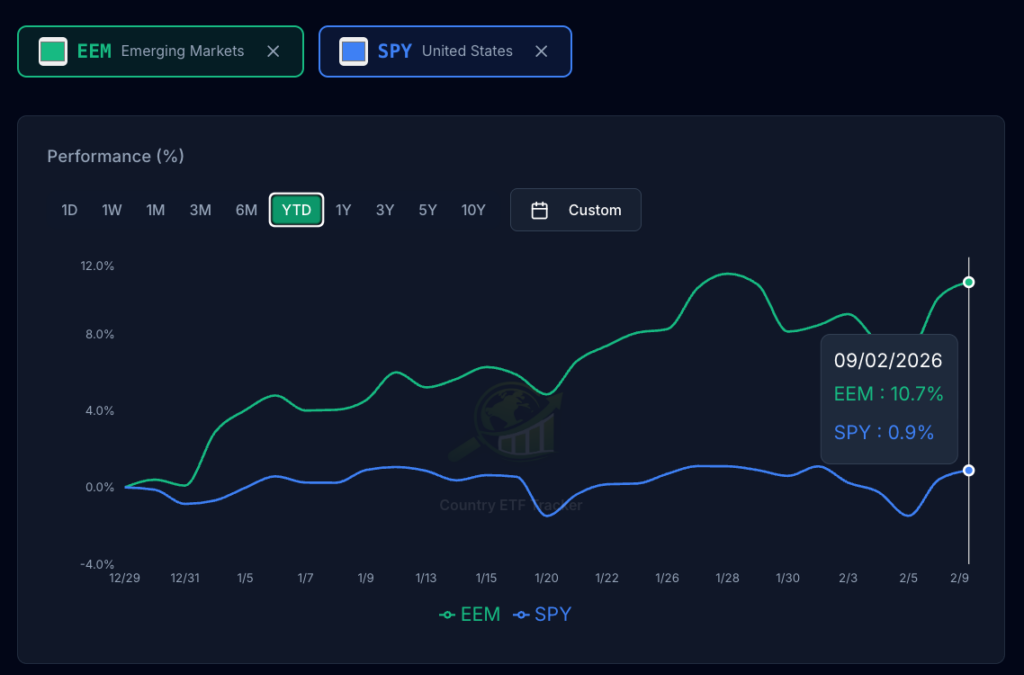The image size is (1024, 675).
Task: Choose the 3M performance period
Action: pyautogui.click(x=200, y=210)
